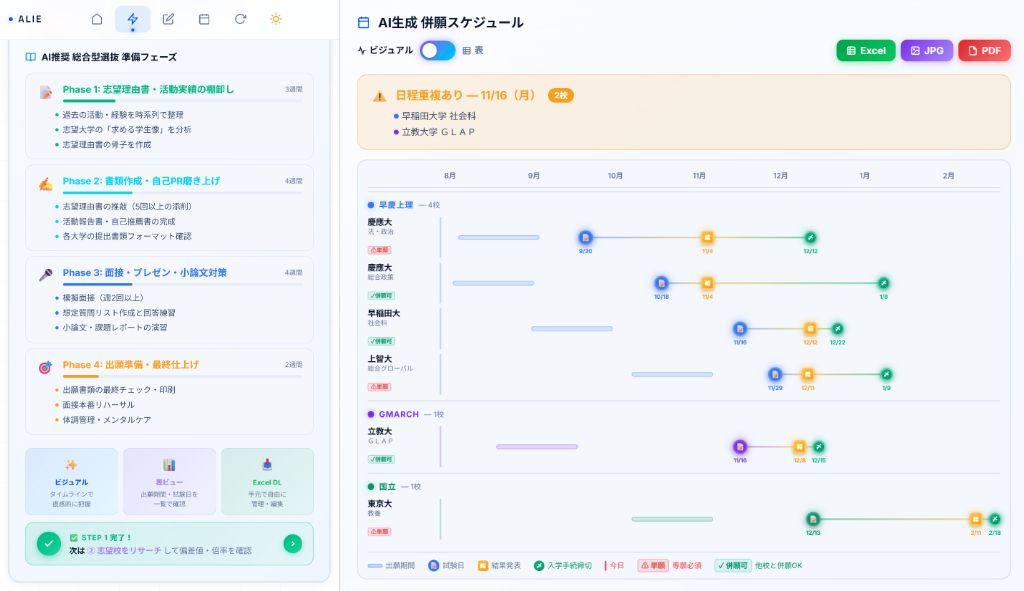Select the lightning bolt icon in top navigation
The height and width of the screenshot is (591, 1024).
[133, 19]
